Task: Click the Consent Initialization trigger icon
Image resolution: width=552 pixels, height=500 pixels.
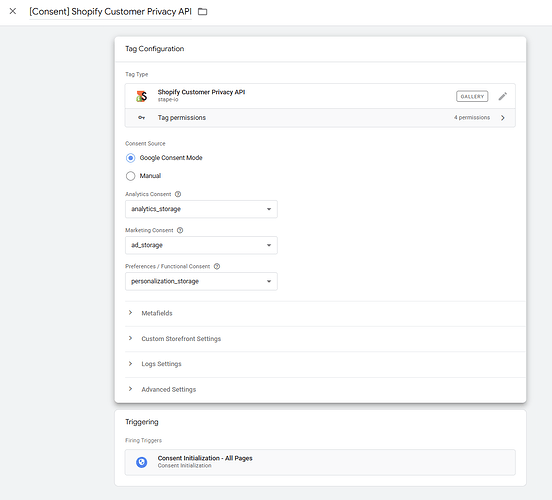Action: 142,462
